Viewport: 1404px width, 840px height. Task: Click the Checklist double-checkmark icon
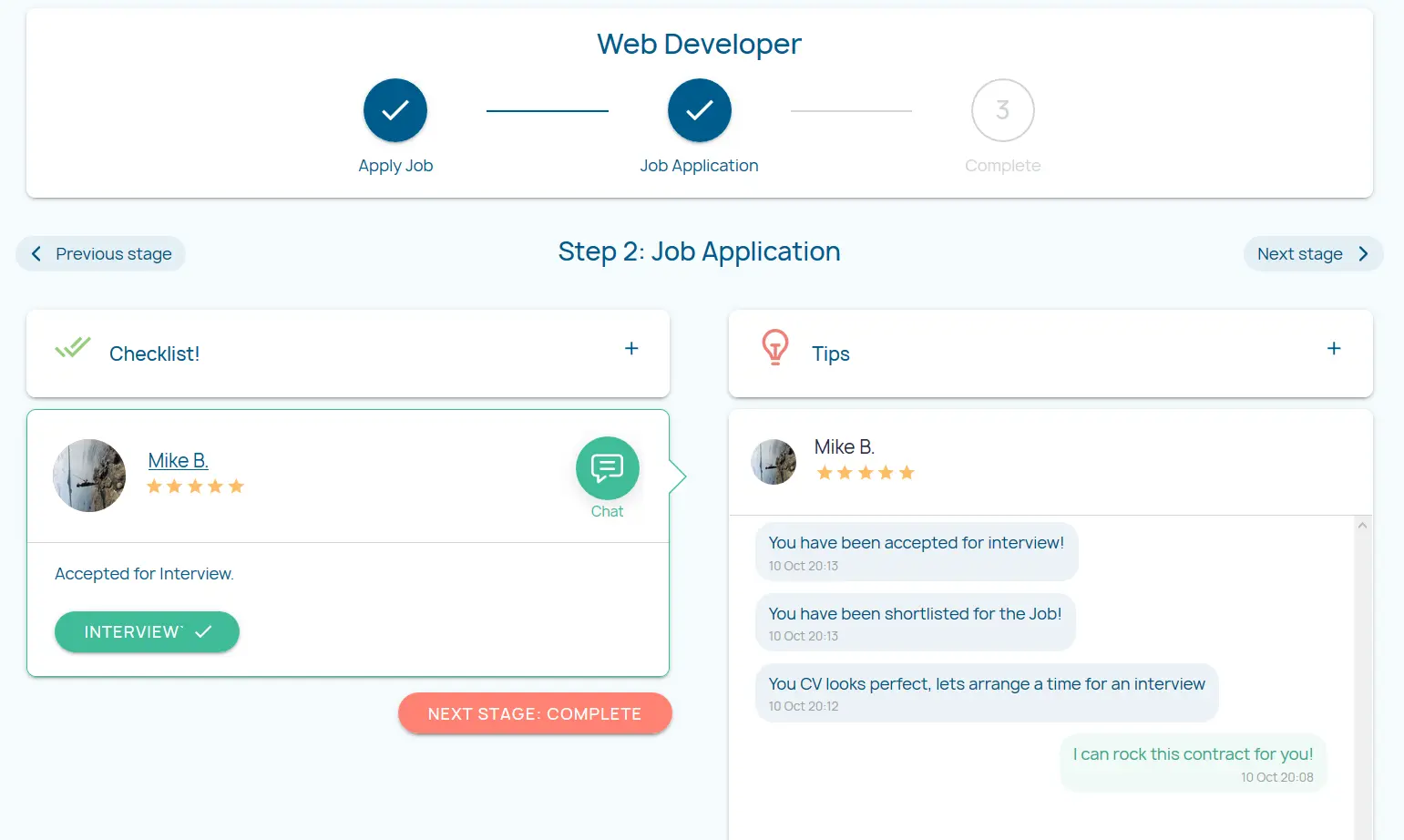pyautogui.click(x=73, y=347)
